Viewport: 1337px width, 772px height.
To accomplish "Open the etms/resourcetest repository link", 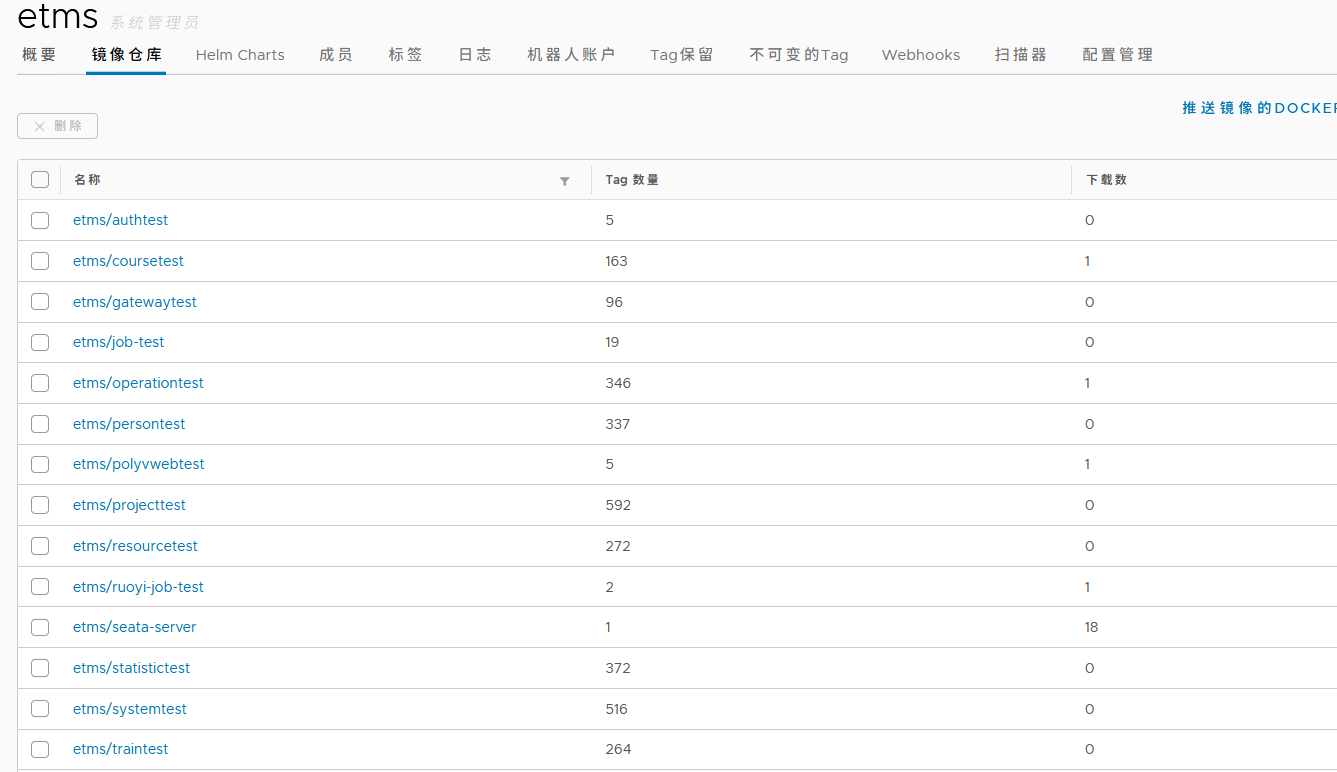I will pyautogui.click(x=136, y=546).
